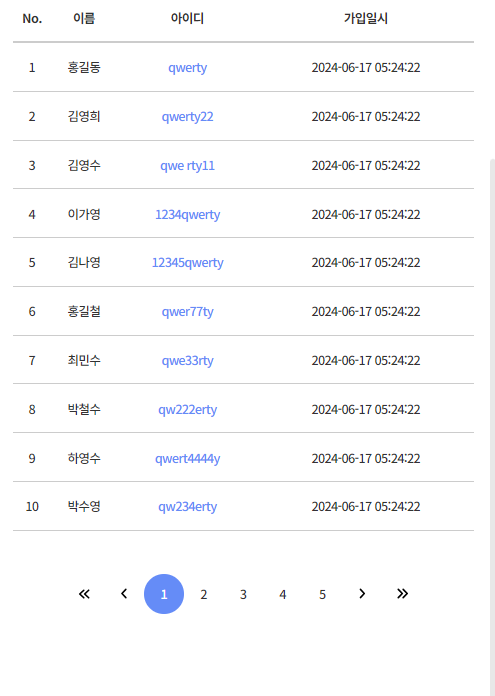Open the 12345qwerty ID link
495x696 pixels.
(187, 263)
